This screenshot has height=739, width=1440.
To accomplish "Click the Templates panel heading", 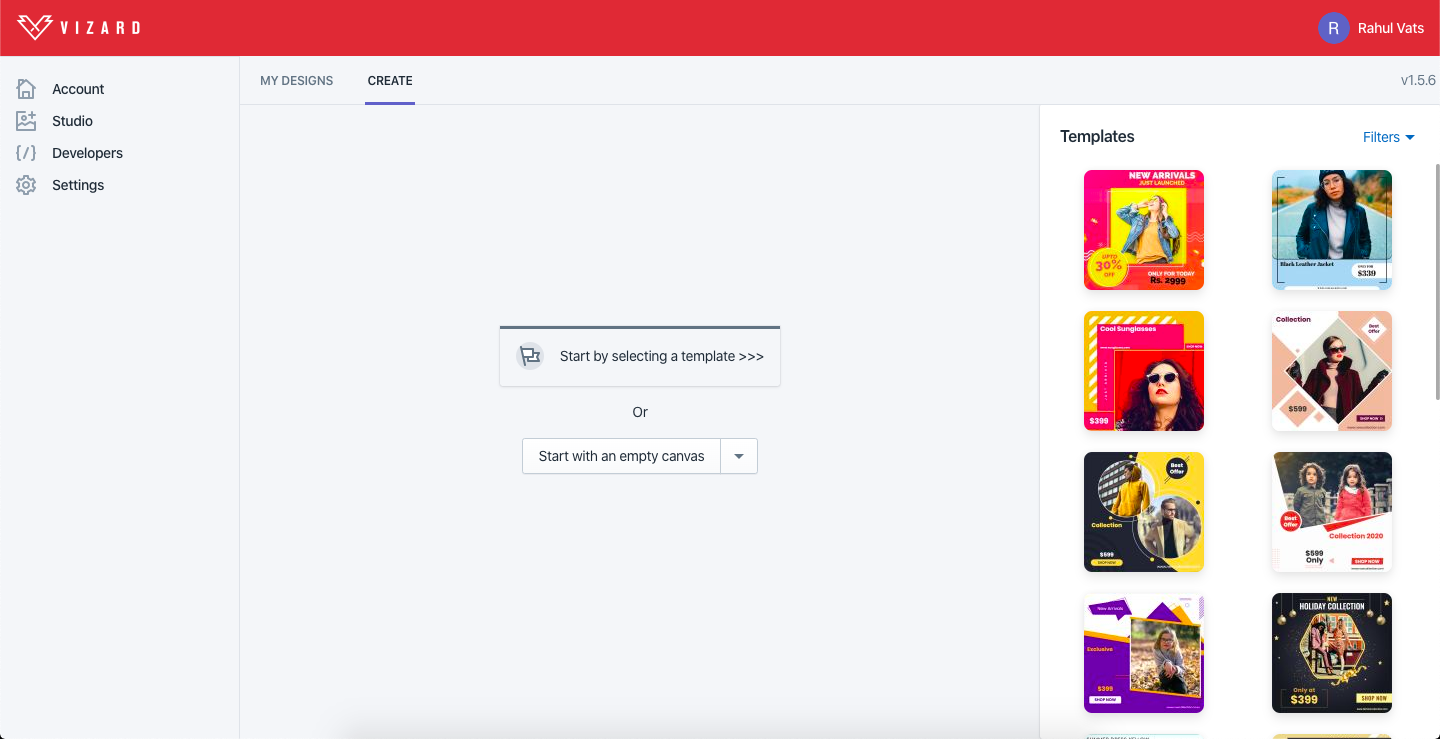I will coord(1097,137).
